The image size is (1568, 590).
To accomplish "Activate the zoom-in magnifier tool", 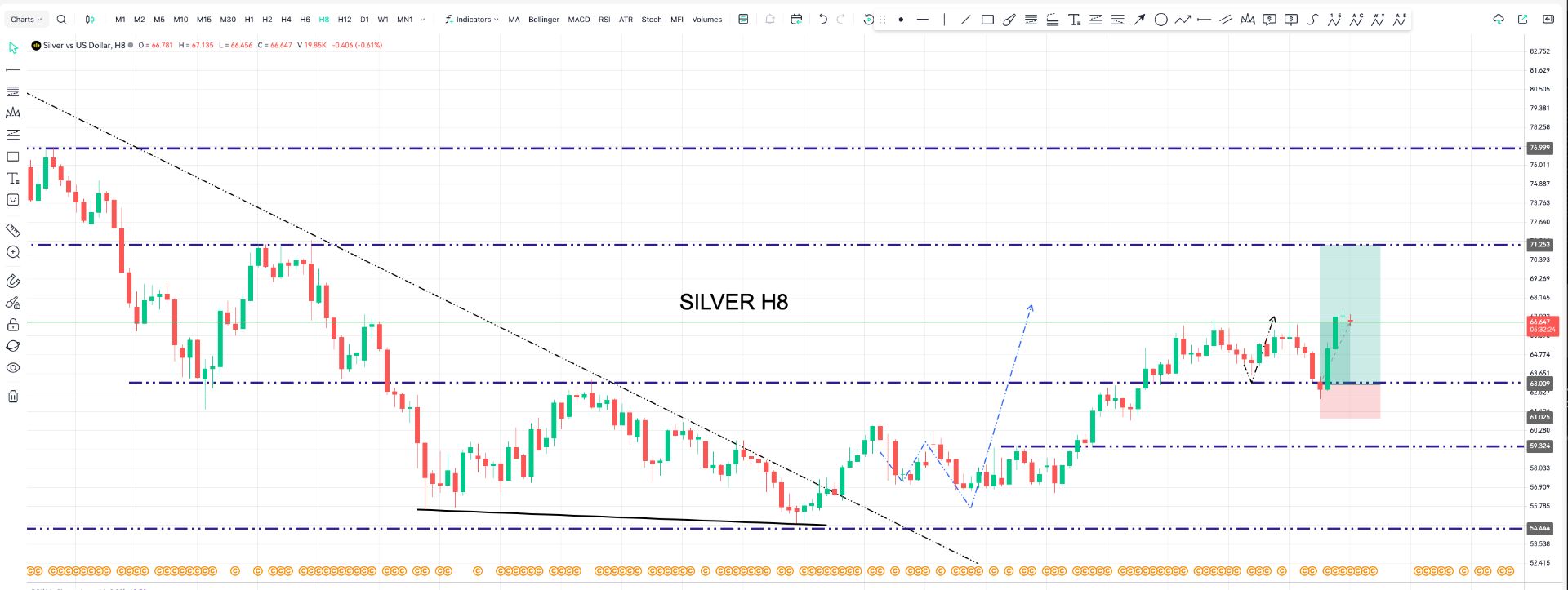I will click(13, 252).
